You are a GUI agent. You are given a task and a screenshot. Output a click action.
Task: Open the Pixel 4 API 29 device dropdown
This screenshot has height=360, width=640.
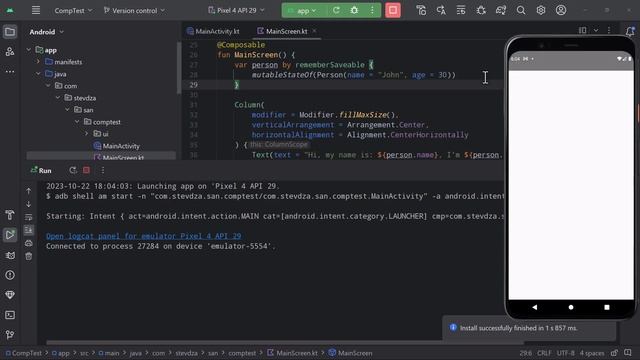pos(236,11)
